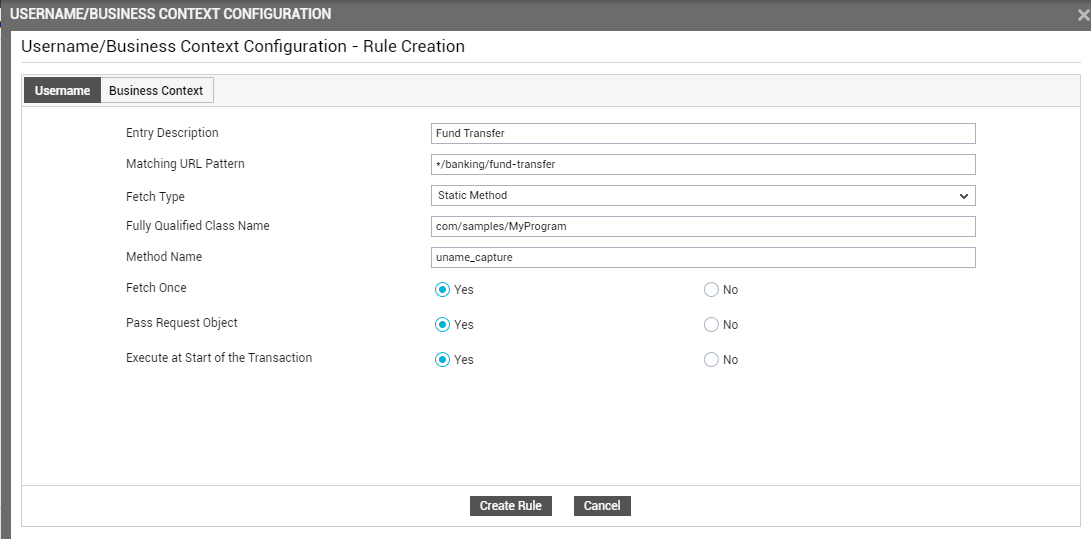Click the 'Matching URL Pattern' label

(185, 164)
